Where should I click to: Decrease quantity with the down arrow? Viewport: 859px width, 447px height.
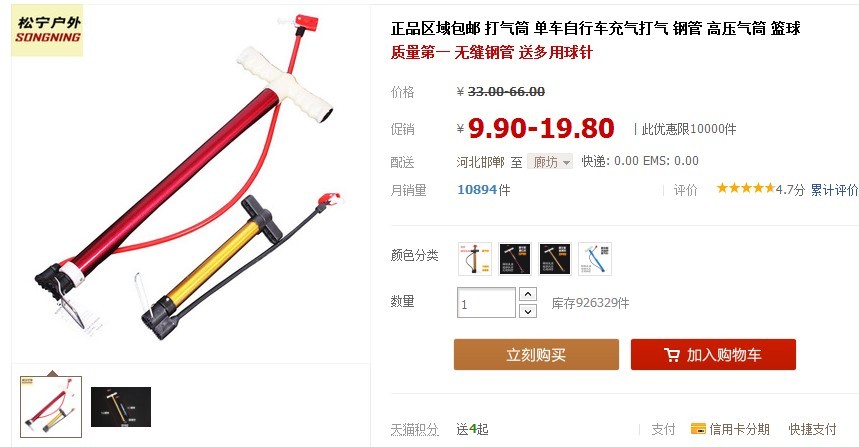click(x=528, y=311)
